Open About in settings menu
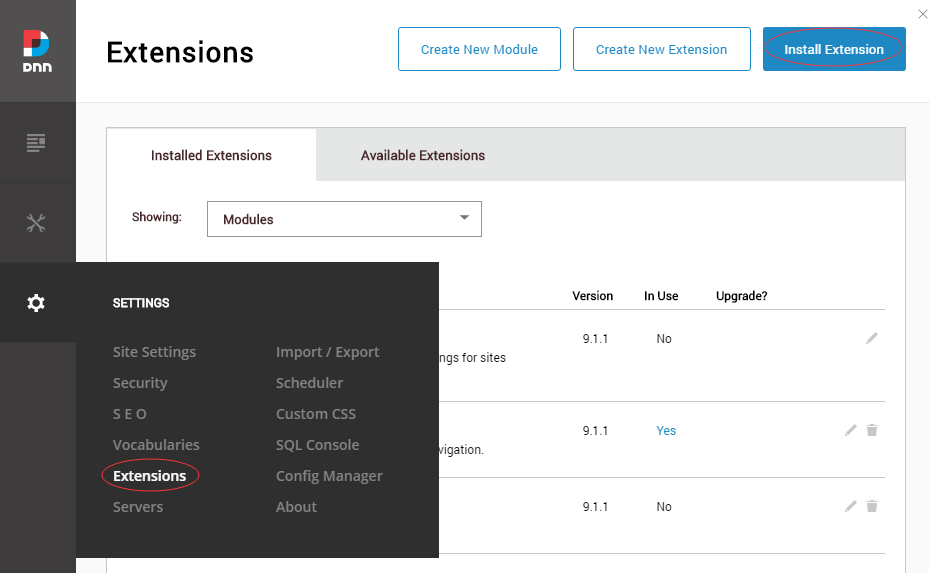929x573 pixels. coord(296,507)
